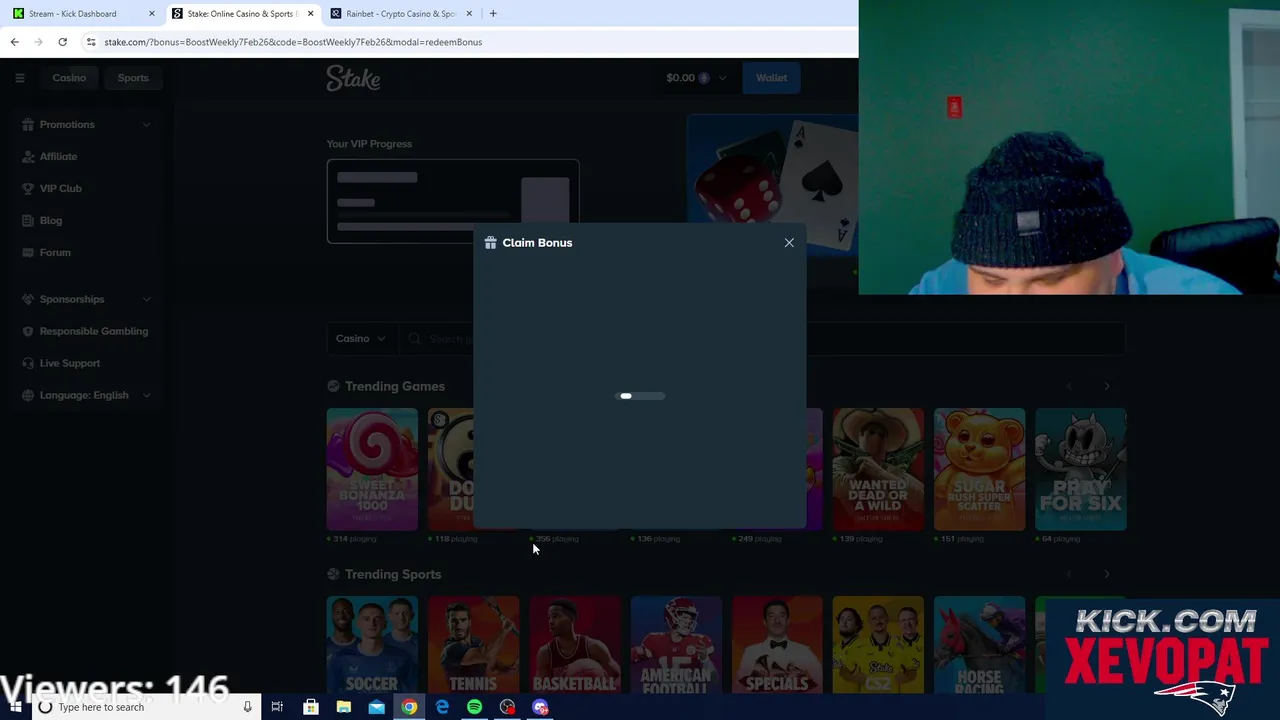Open Wanted Dead or a Wild thumbnail
Viewport: 1280px width, 720px height.
878,469
